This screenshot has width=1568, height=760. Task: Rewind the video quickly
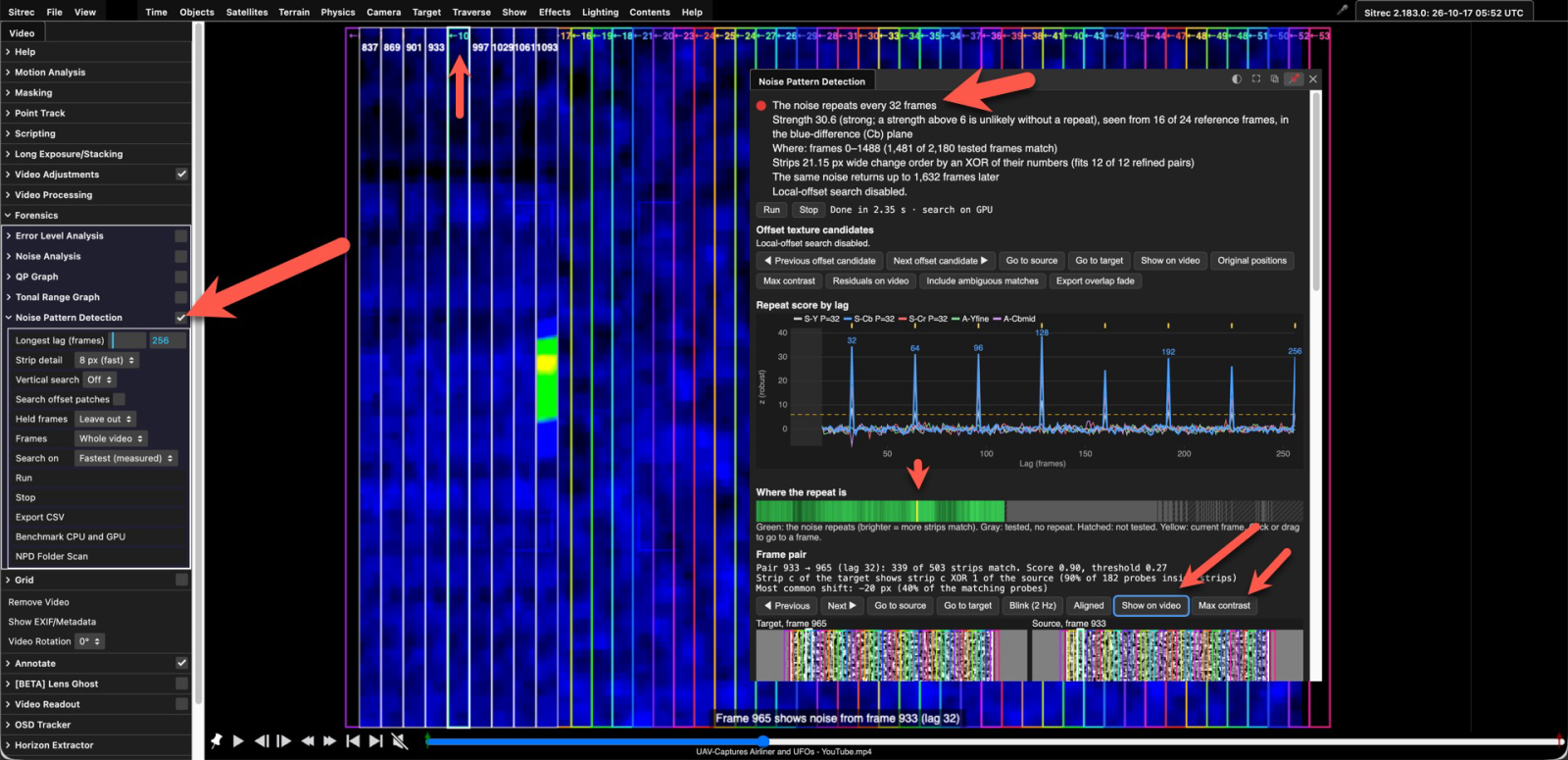click(x=308, y=741)
